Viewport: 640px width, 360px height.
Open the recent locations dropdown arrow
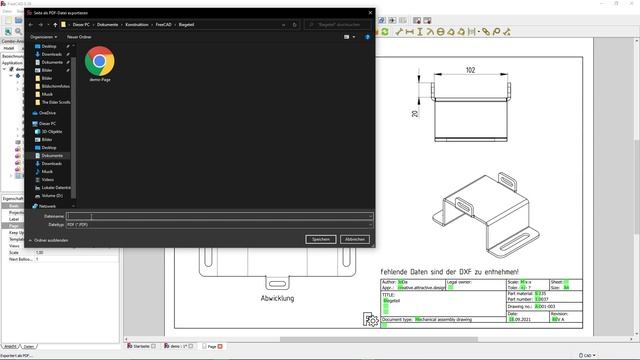(x=48, y=25)
